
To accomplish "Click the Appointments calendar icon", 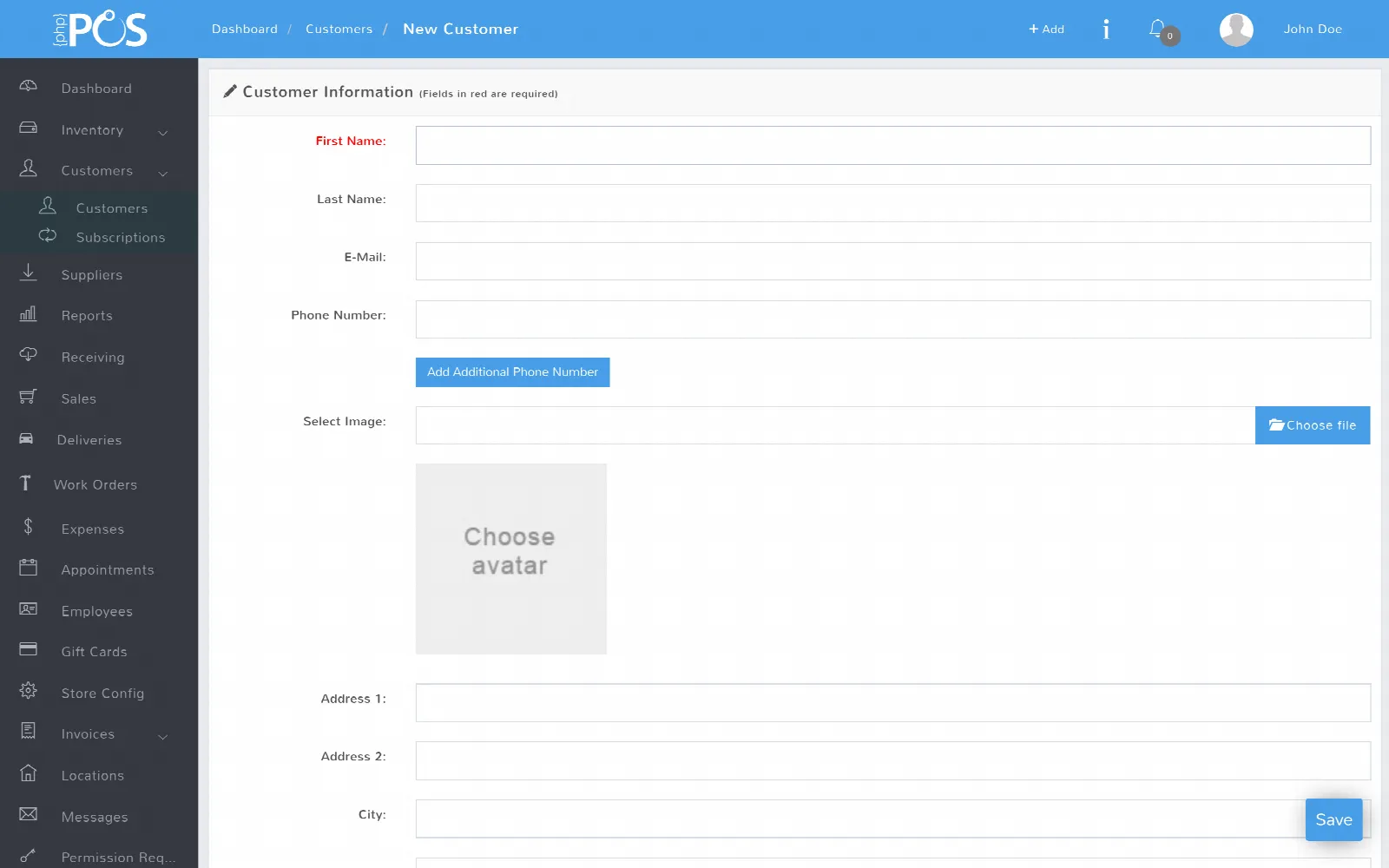I will (x=28, y=568).
